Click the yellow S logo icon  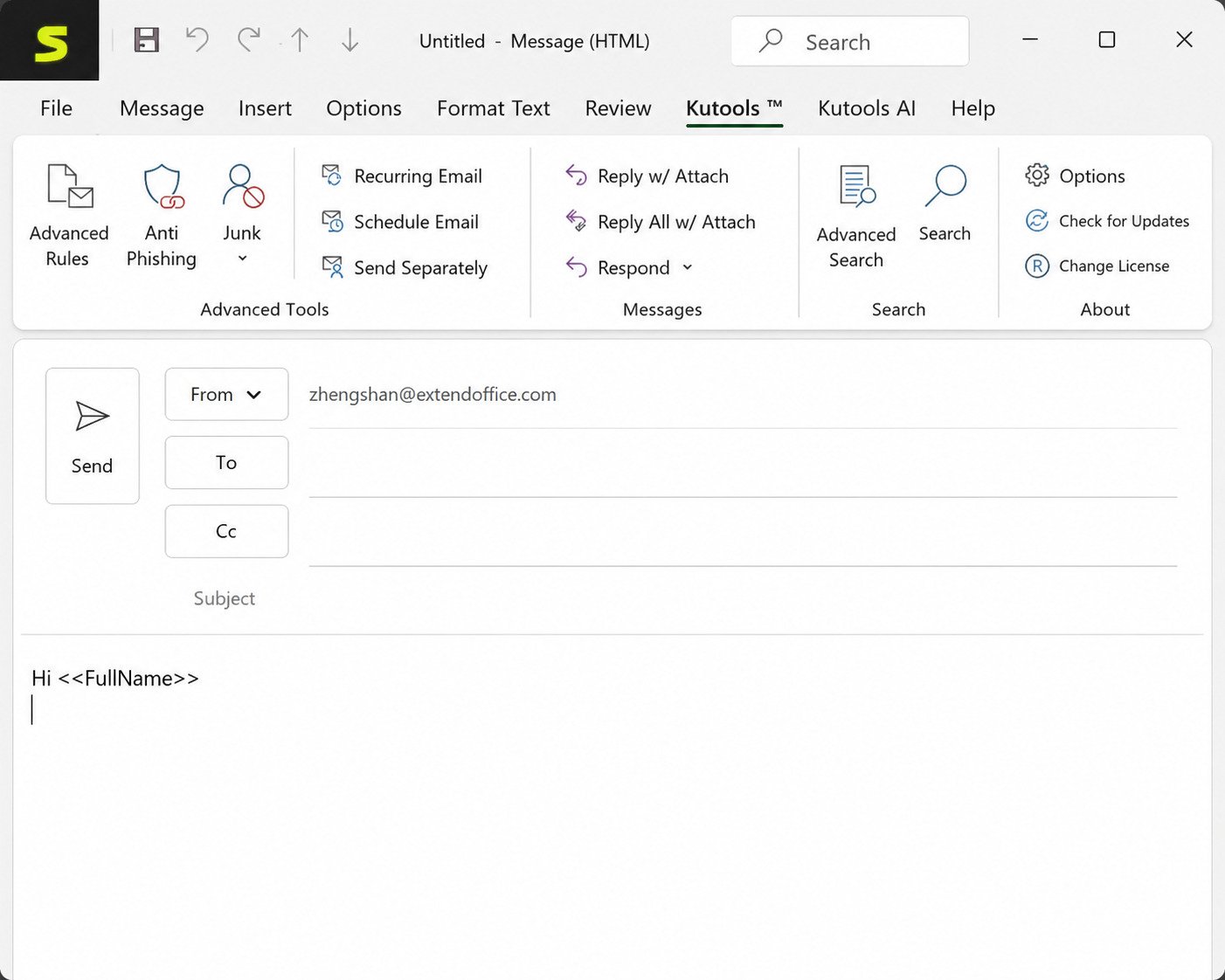click(x=50, y=42)
